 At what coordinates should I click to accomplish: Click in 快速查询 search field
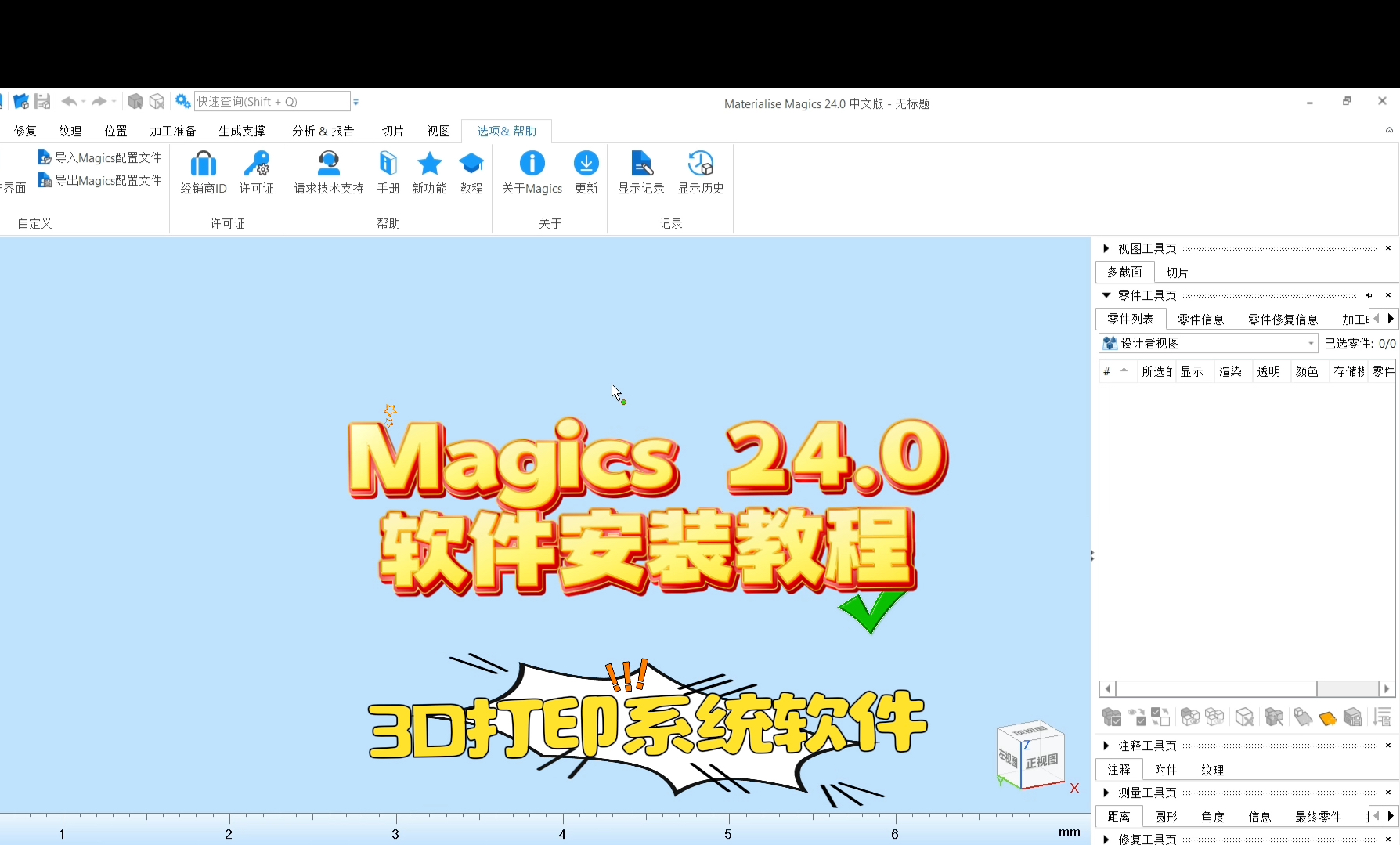(x=272, y=102)
